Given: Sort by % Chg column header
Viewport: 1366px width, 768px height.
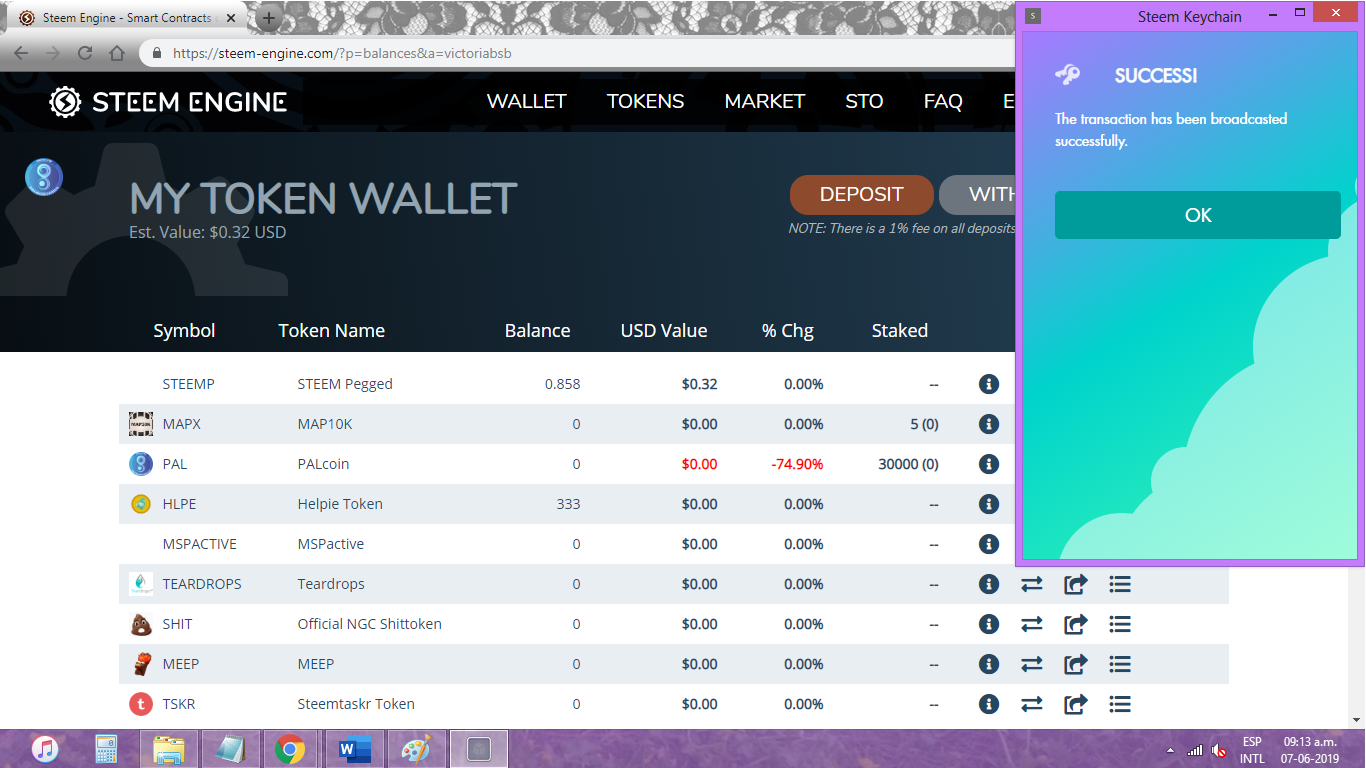Looking at the screenshot, I should pyautogui.click(x=788, y=331).
